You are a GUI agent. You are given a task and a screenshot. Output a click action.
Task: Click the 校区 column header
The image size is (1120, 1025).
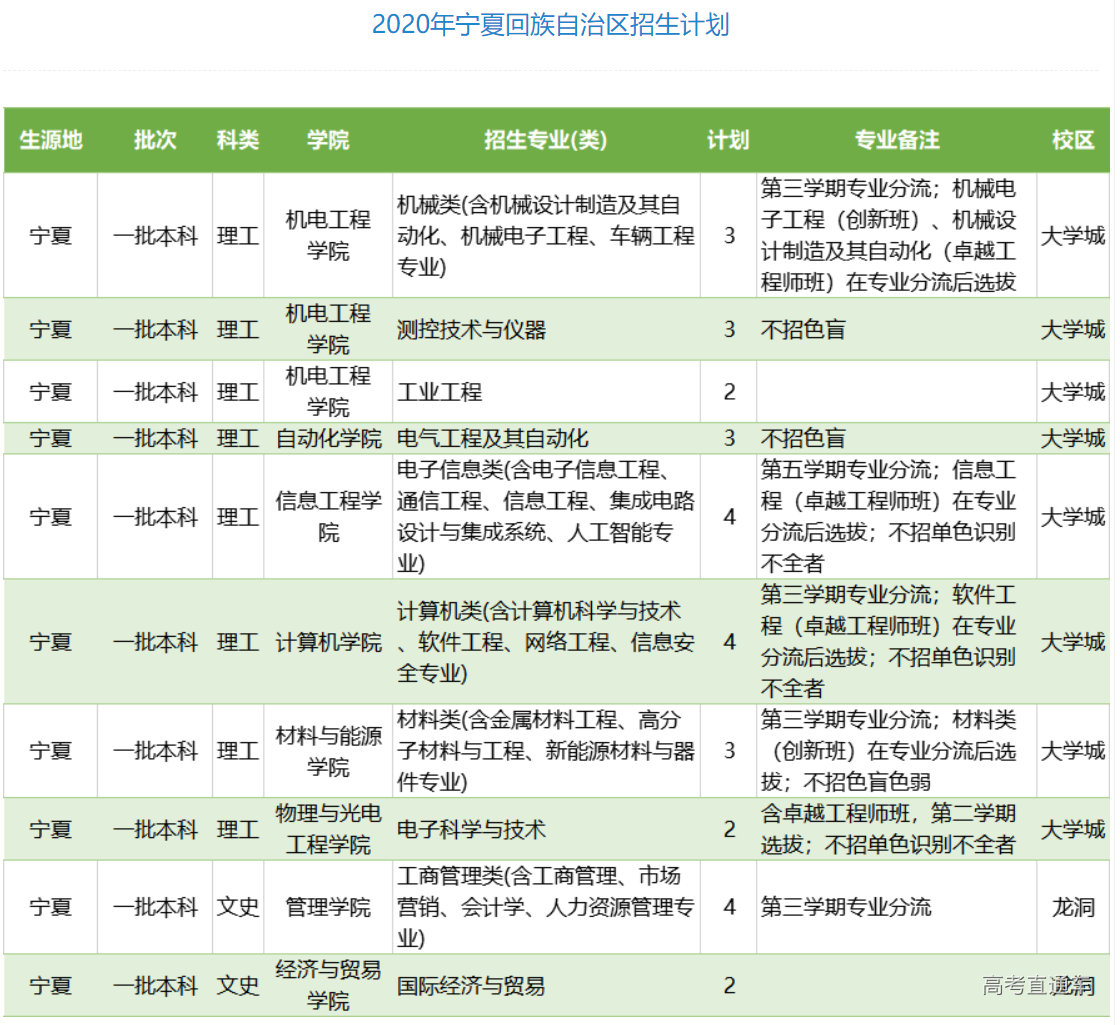pyautogui.click(x=1073, y=140)
